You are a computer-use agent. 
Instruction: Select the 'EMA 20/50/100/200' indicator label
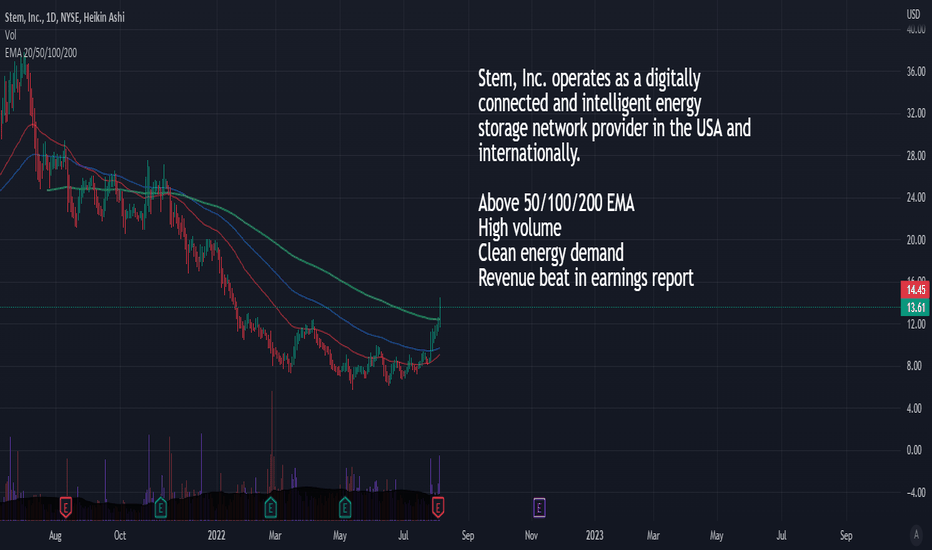[40, 53]
